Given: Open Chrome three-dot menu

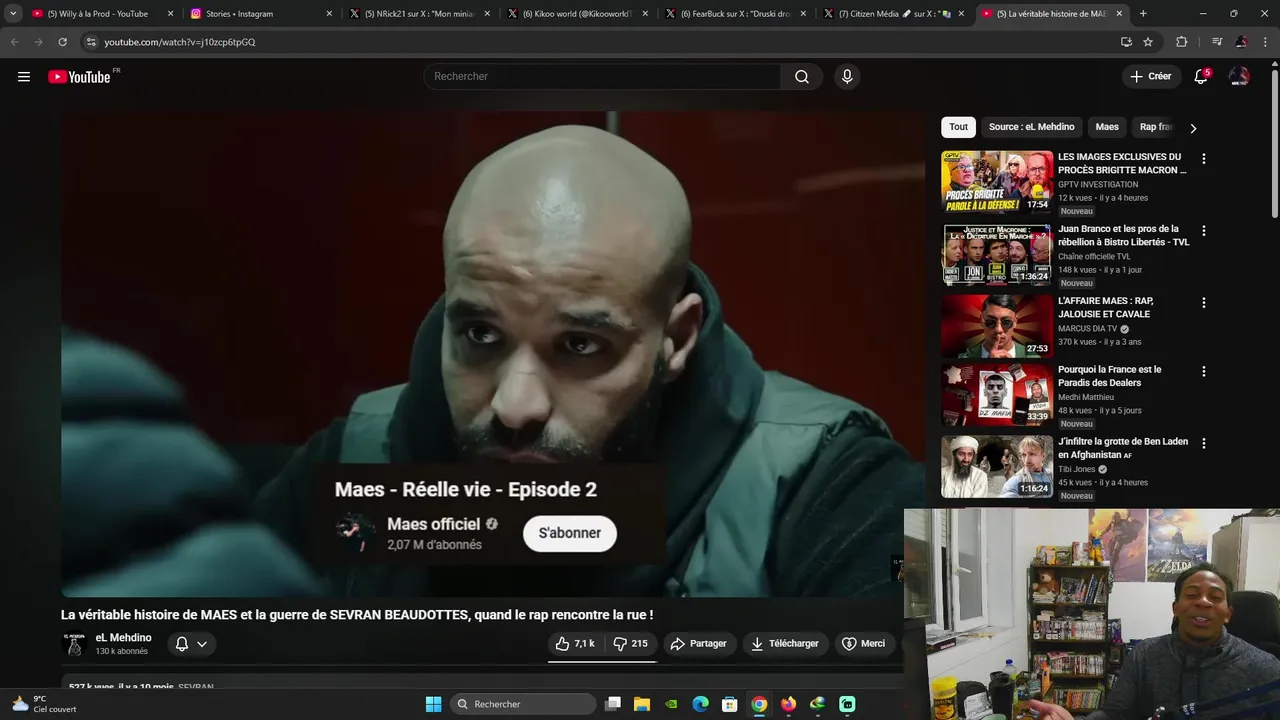Looking at the screenshot, I should click(x=1266, y=42).
